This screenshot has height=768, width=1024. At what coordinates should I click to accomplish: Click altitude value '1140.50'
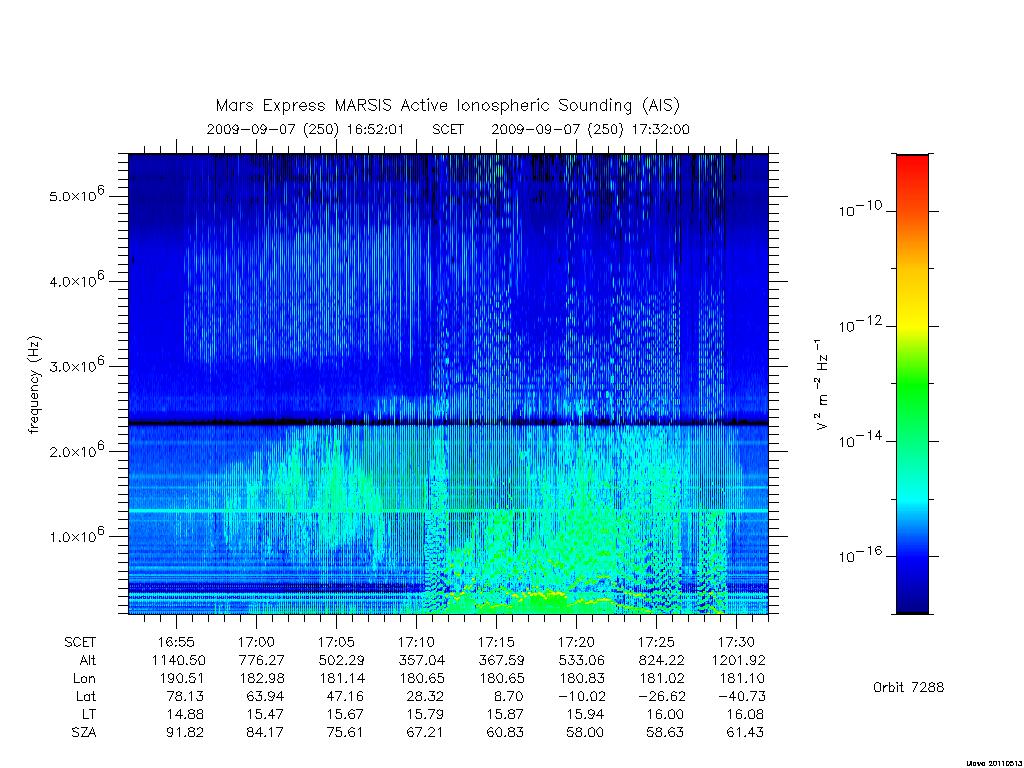click(x=178, y=660)
